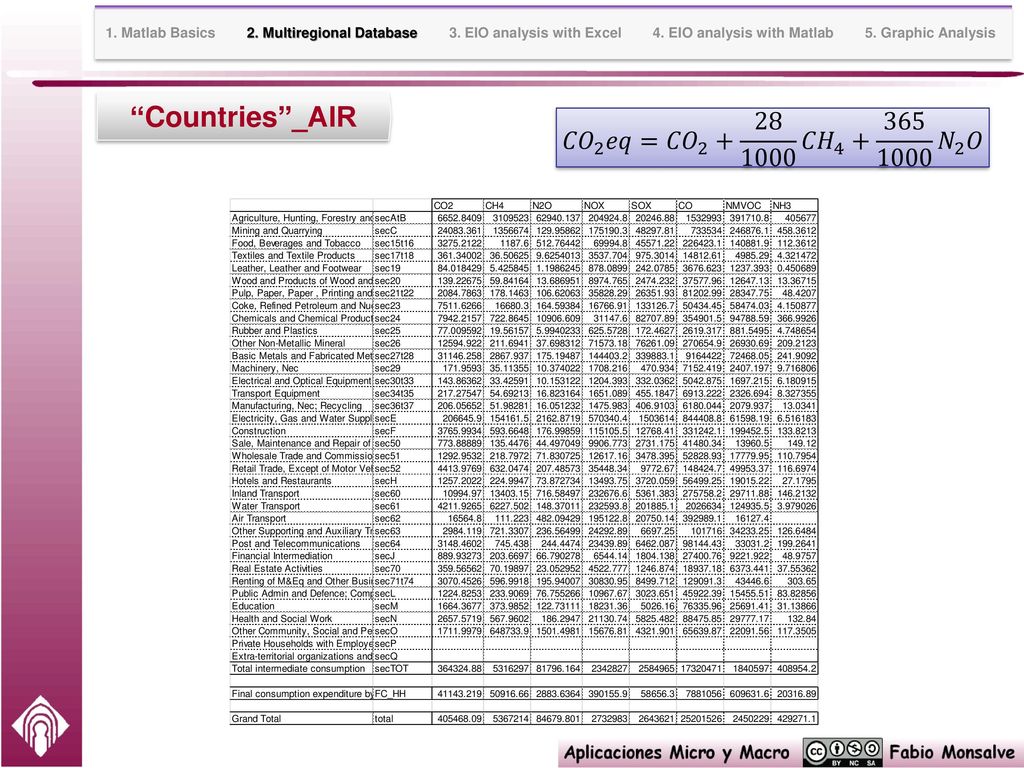
Task: Click 'Food, Beverages and Tobacco' row label
Action: (x=296, y=243)
